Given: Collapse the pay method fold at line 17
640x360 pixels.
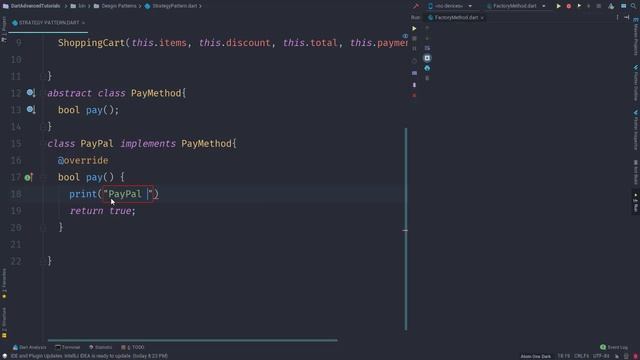Looking at the screenshot, I should pos(43,177).
